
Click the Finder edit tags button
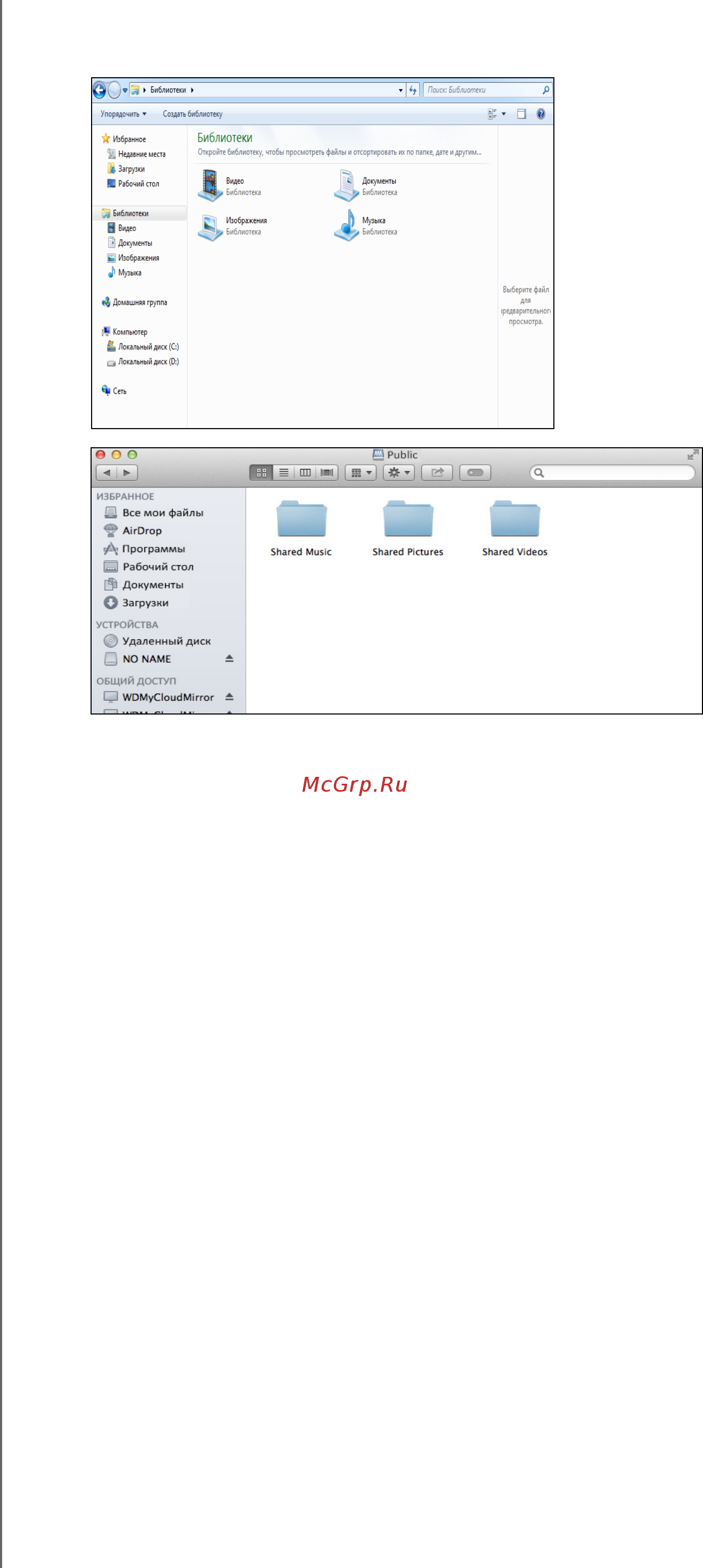pyautogui.click(x=476, y=472)
